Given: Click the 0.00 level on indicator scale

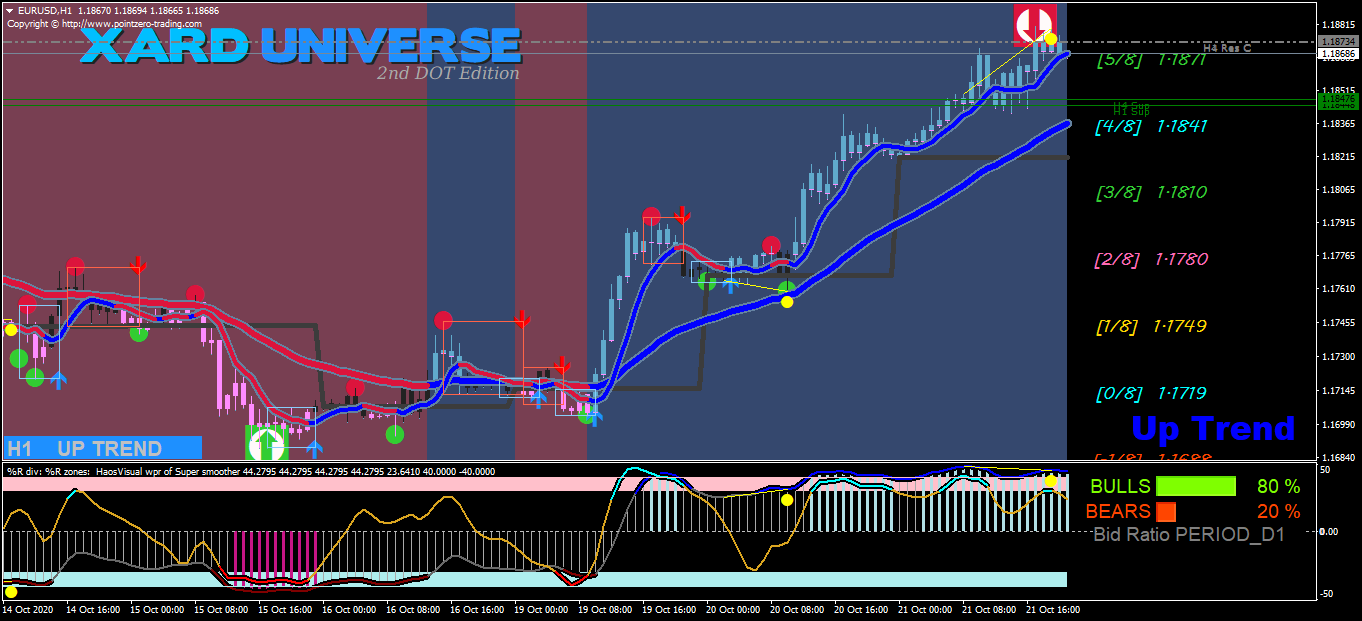Looking at the screenshot, I should (1329, 531).
